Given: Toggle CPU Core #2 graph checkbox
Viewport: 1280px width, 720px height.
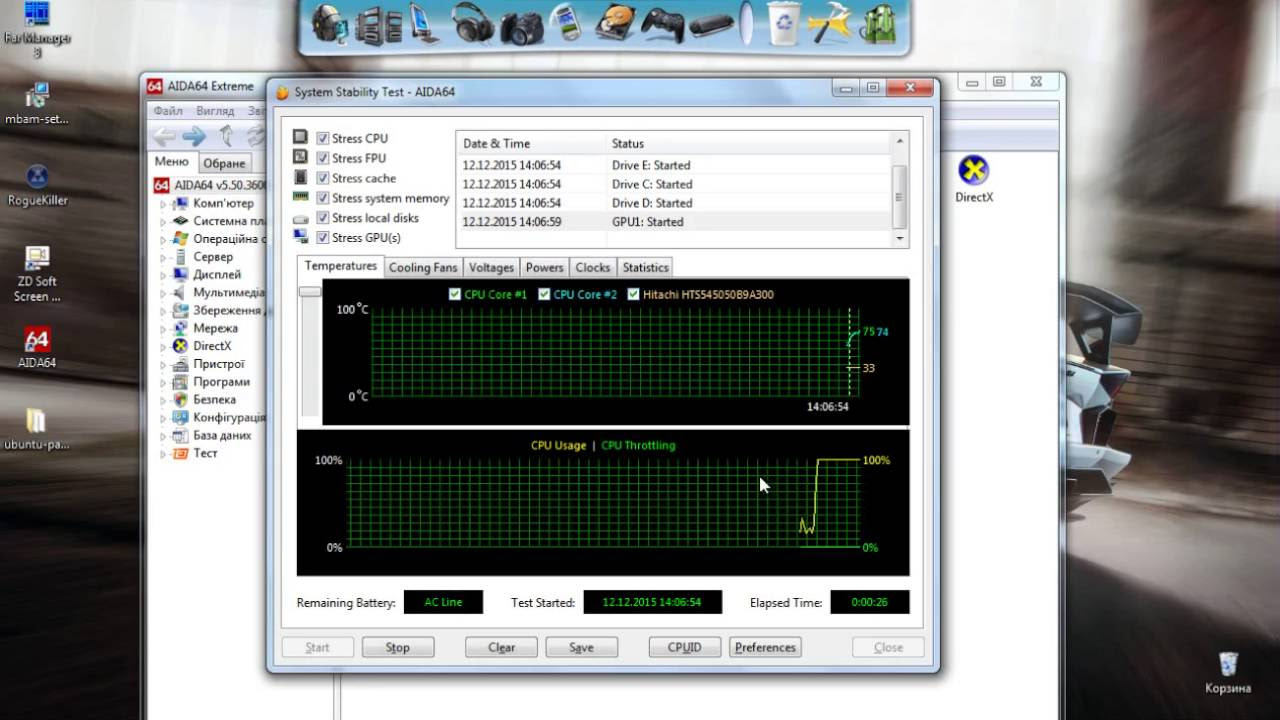Looking at the screenshot, I should pyautogui.click(x=544, y=294).
